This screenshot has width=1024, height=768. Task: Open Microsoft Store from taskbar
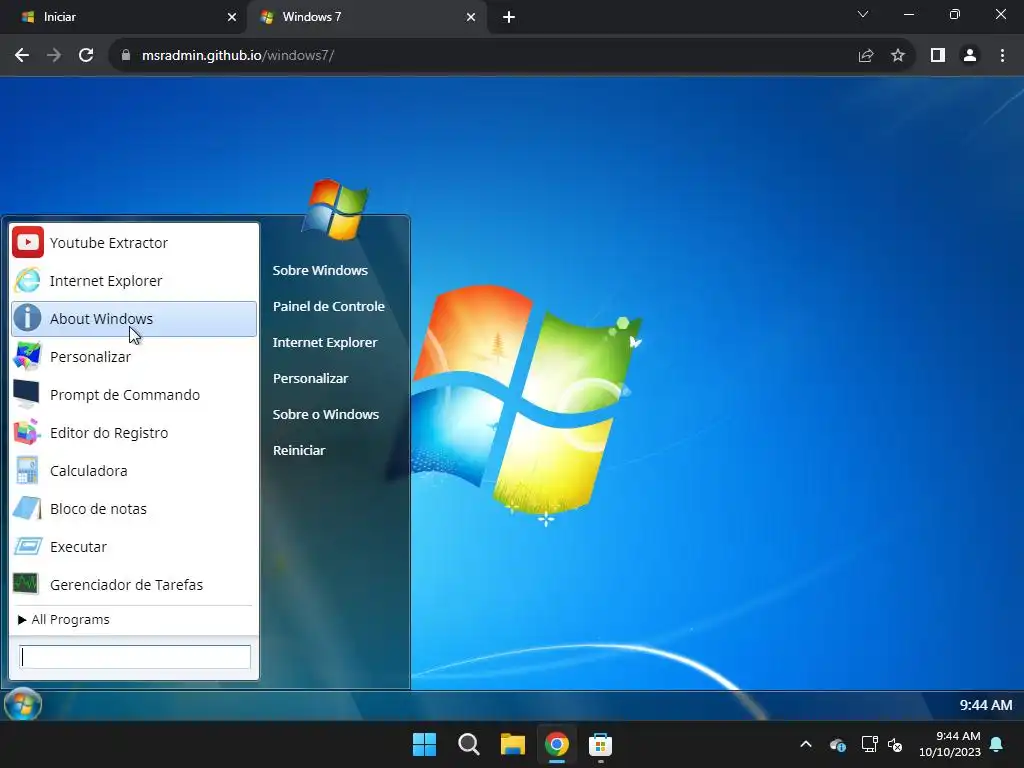(x=600, y=744)
